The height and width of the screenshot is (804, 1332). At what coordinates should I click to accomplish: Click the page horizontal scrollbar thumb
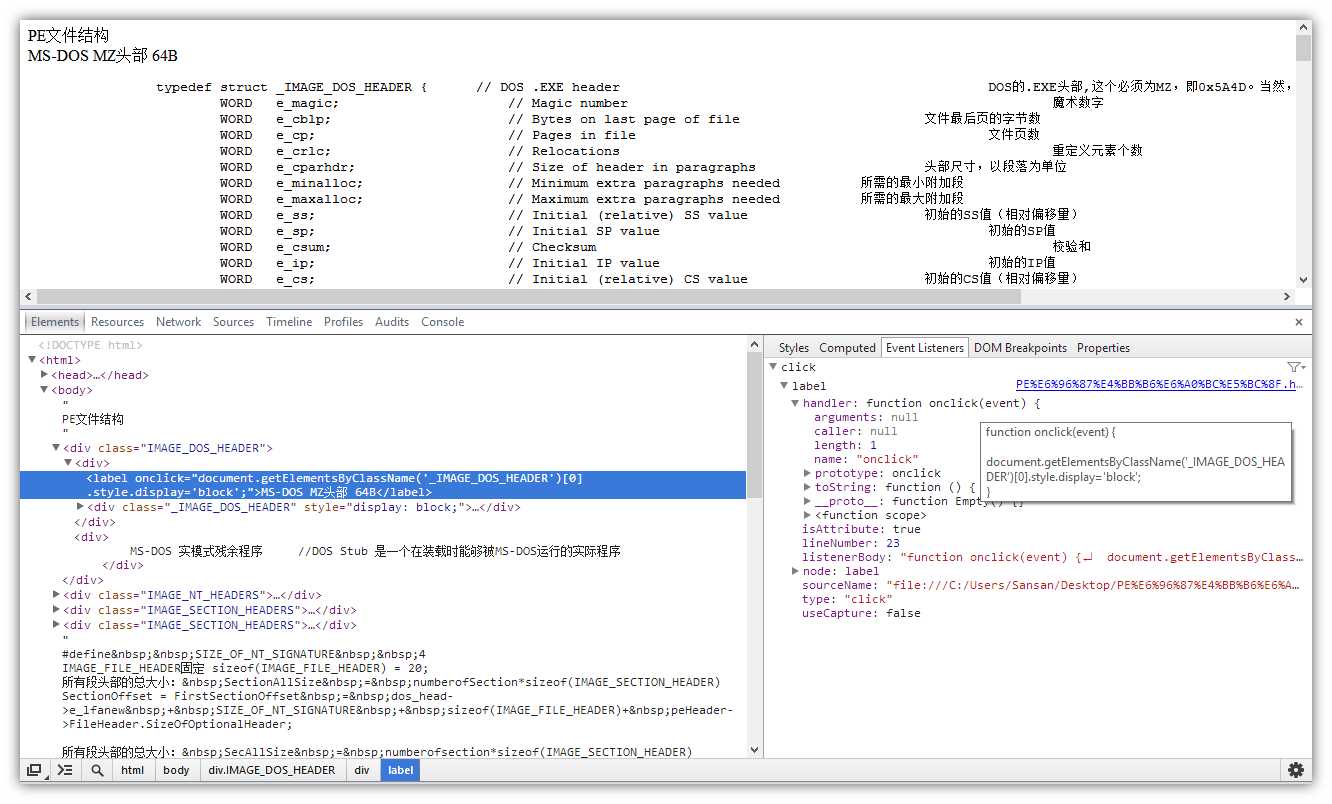click(528, 297)
